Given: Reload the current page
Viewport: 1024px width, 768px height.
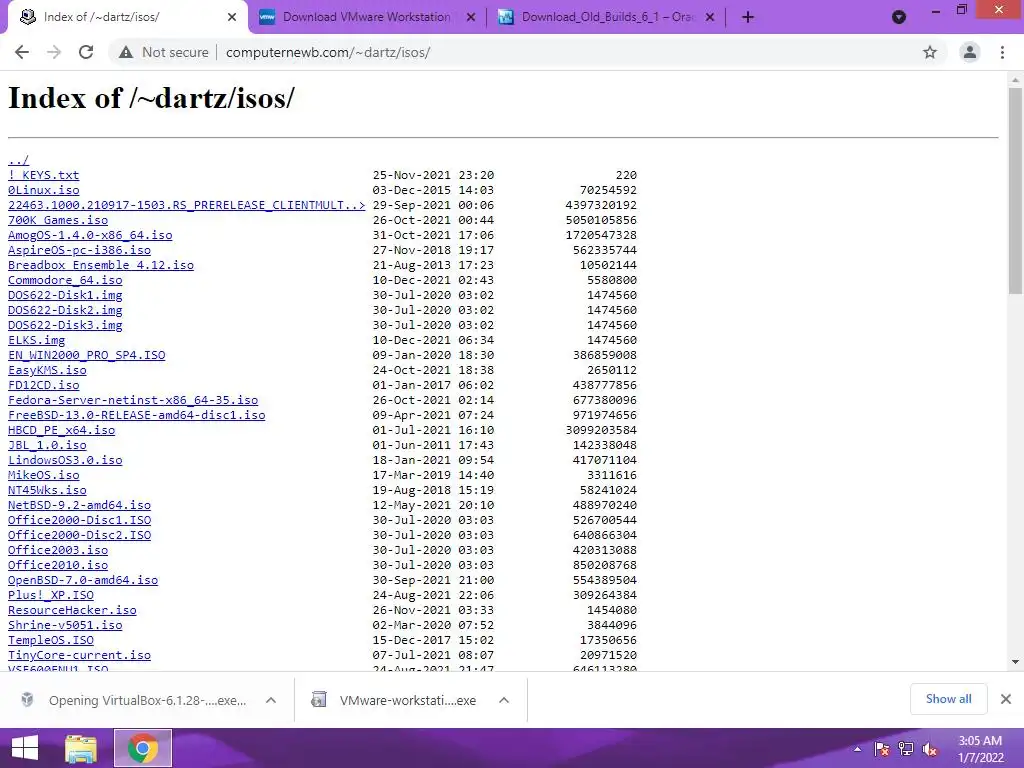Looking at the screenshot, I should [x=86, y=52].
